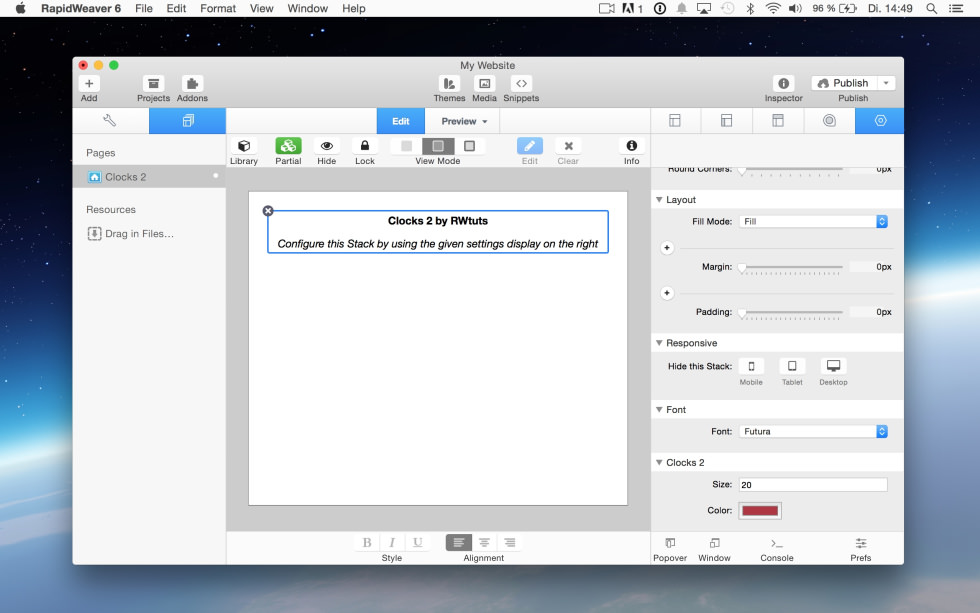Open second inspector layout tab
The height and width of the screenshot is (613, 980).
point(726,121)
